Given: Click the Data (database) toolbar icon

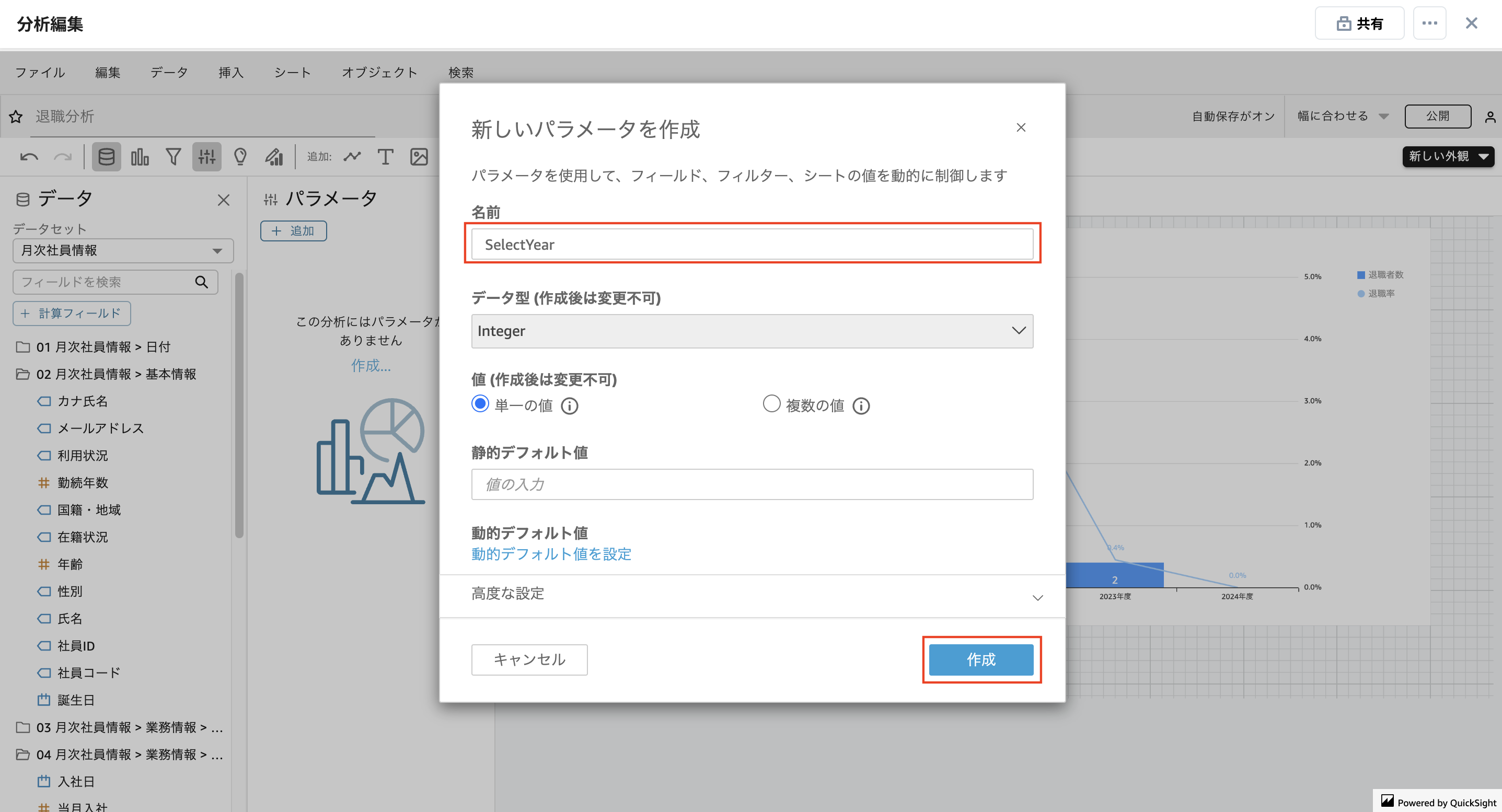Looking at the screenshot, I should pyautogui.click(x=106, y=157).
